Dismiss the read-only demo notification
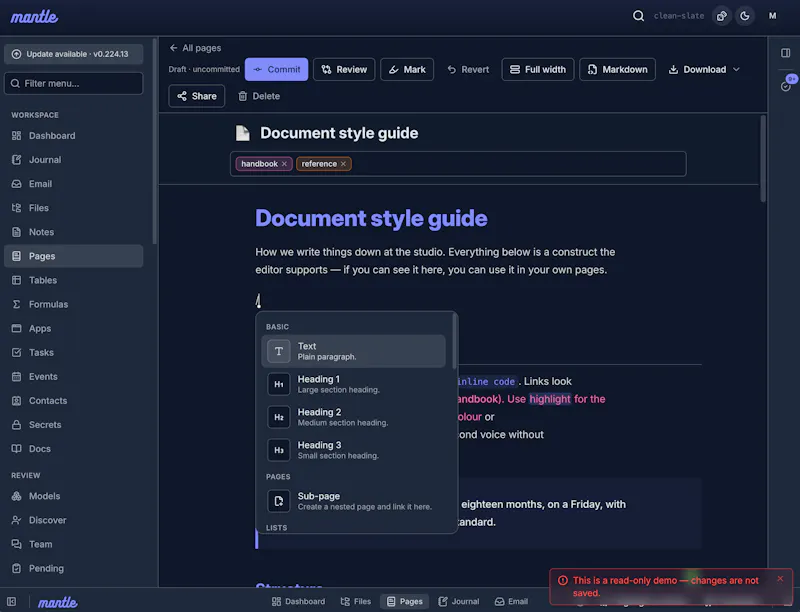800x612 pixels. pyautogui.click(x=780, y=579)
